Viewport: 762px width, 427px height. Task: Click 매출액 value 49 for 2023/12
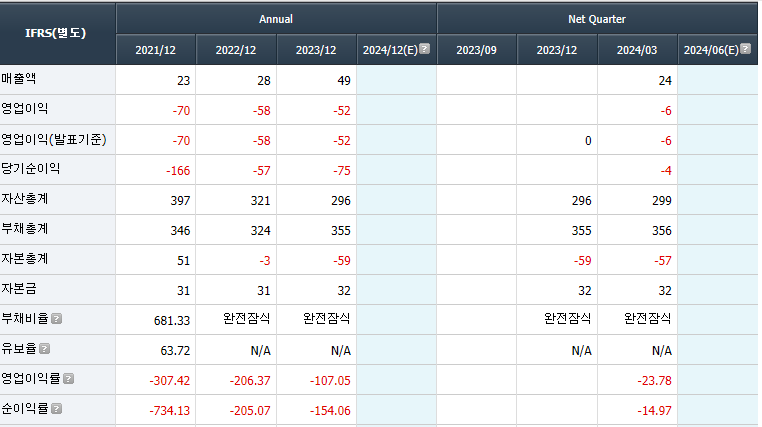344,81
